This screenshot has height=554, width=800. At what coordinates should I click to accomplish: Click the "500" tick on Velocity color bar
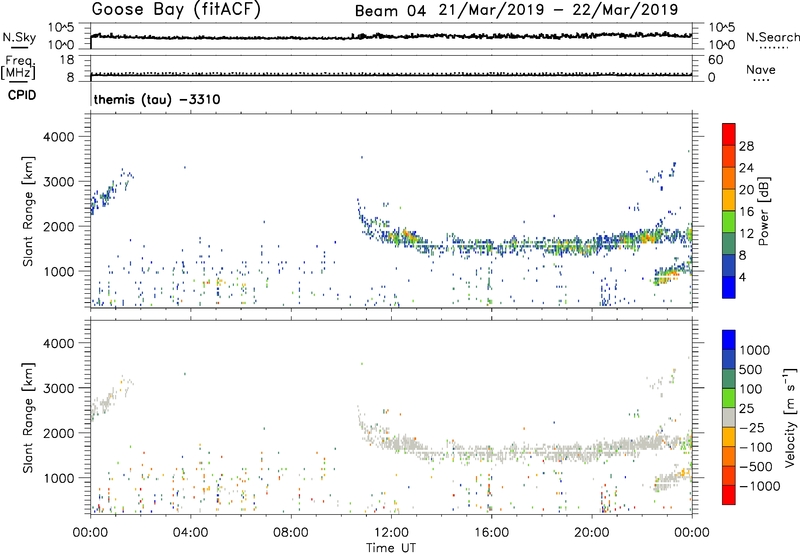[751, 370]
